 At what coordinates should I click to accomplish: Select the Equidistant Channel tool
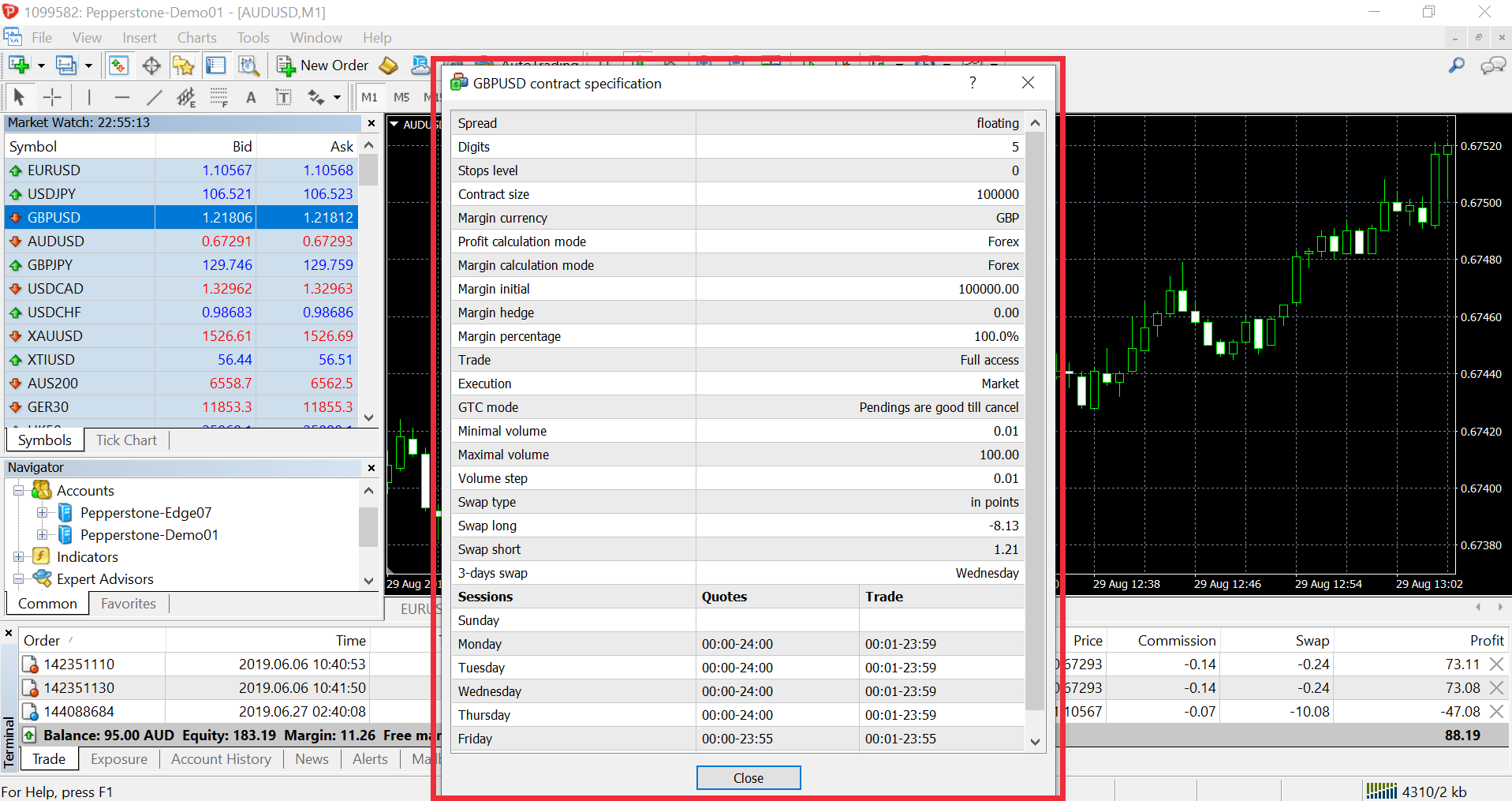(186, 97)
